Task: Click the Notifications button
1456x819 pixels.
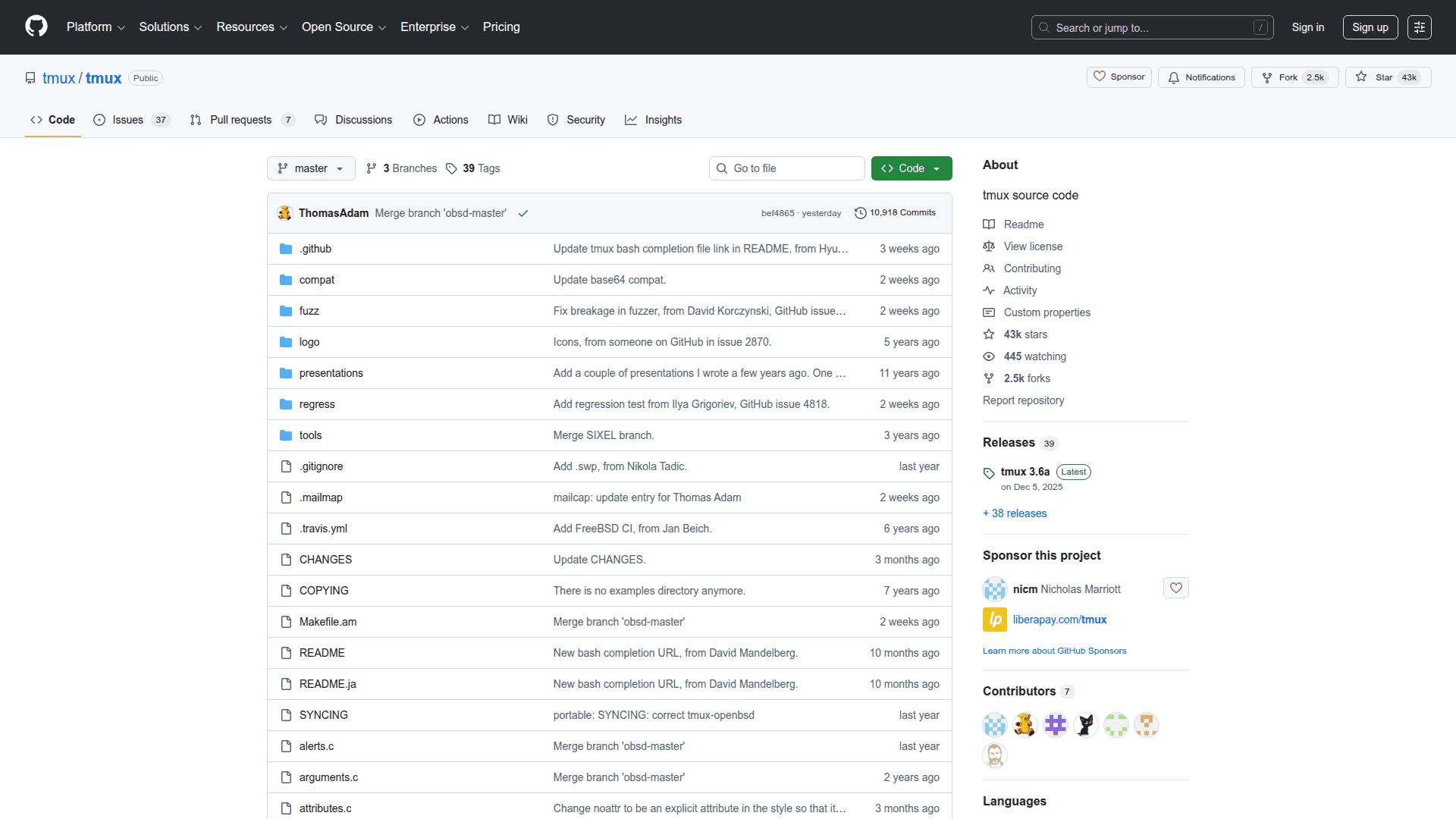Action: click(1202, 77)
